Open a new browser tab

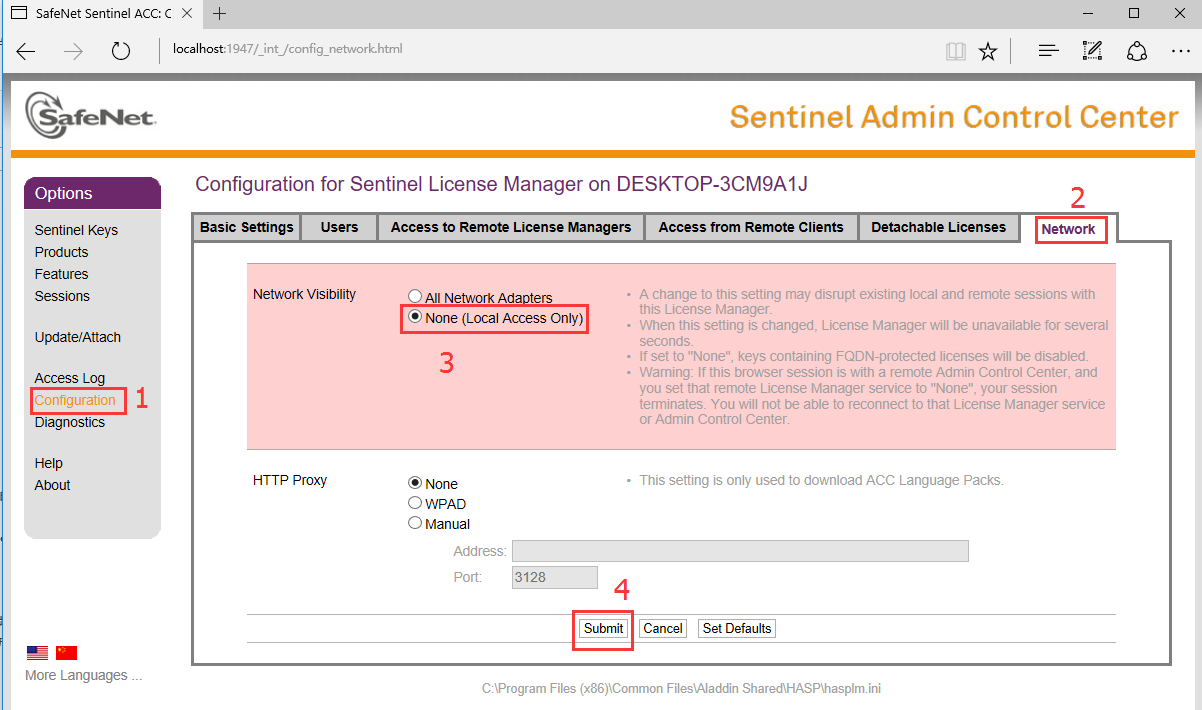[220, 13]
